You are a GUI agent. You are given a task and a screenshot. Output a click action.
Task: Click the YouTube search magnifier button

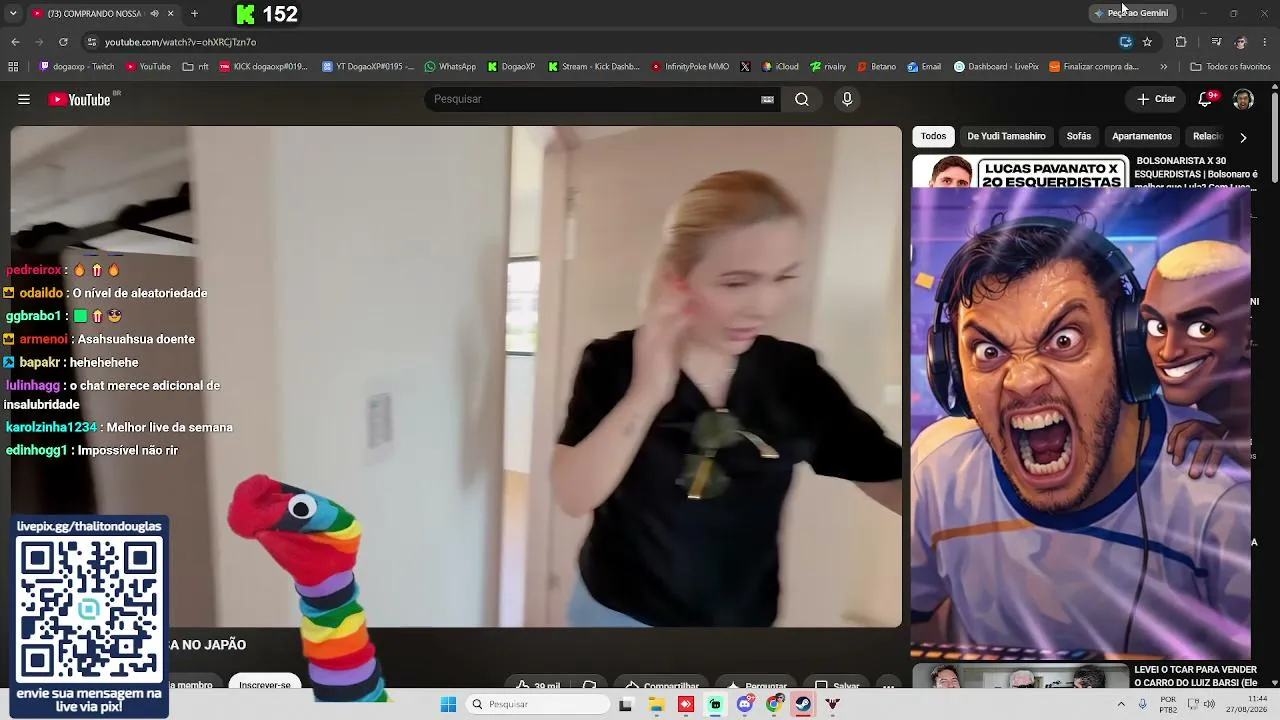click(x=802, y=99)
